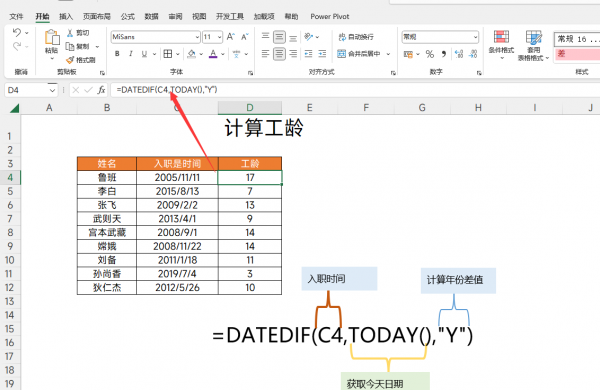Center text horizontally

pyautogui.click(x=279, y=54)
